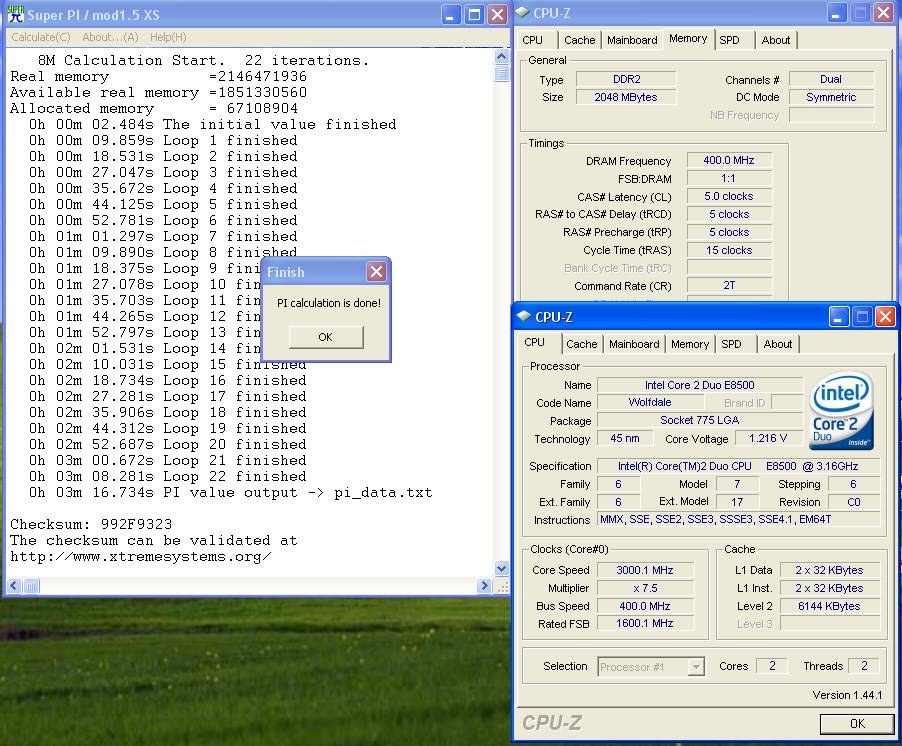
Task: Maximize the Super PI window
Action: coord(474,14)
